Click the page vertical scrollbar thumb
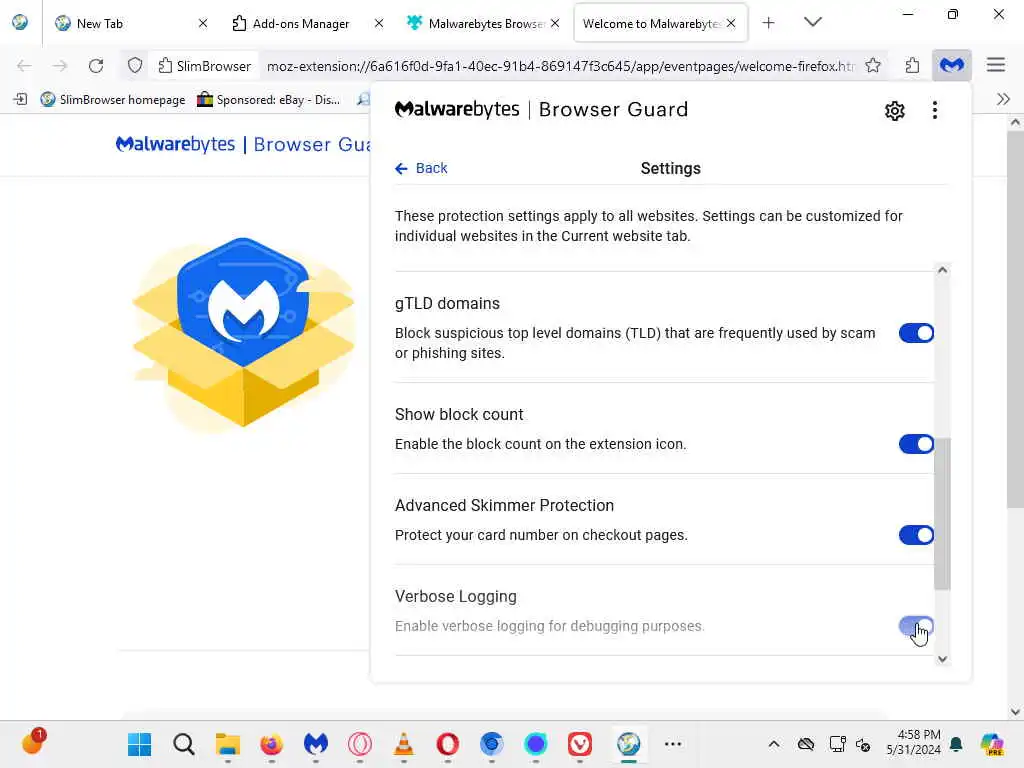 tap(1014, 319)
